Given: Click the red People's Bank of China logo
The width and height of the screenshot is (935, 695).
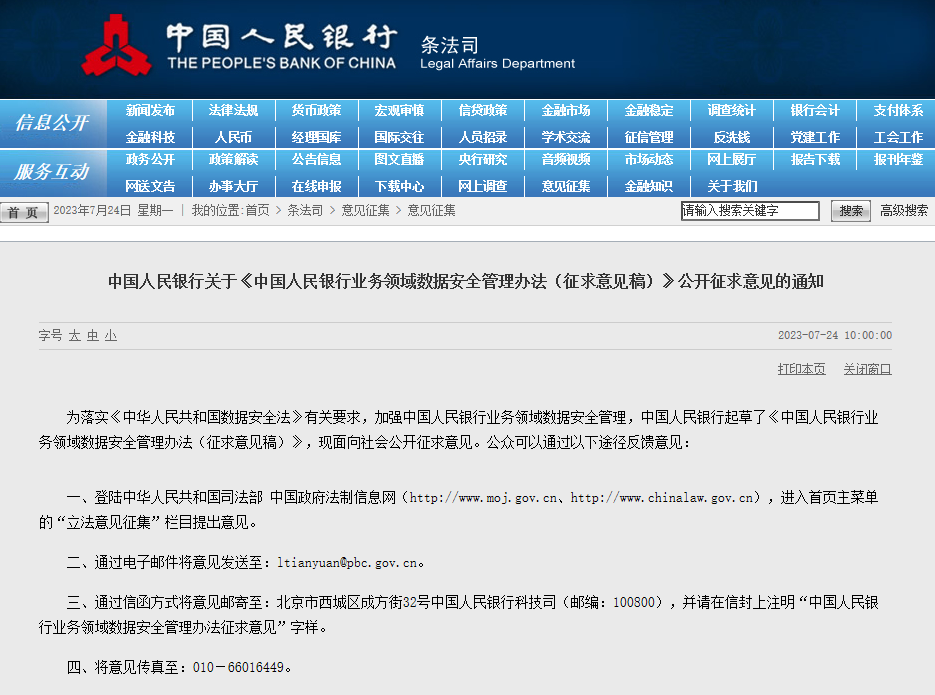Looking at the screenshot, I should [x=116, y=45].
